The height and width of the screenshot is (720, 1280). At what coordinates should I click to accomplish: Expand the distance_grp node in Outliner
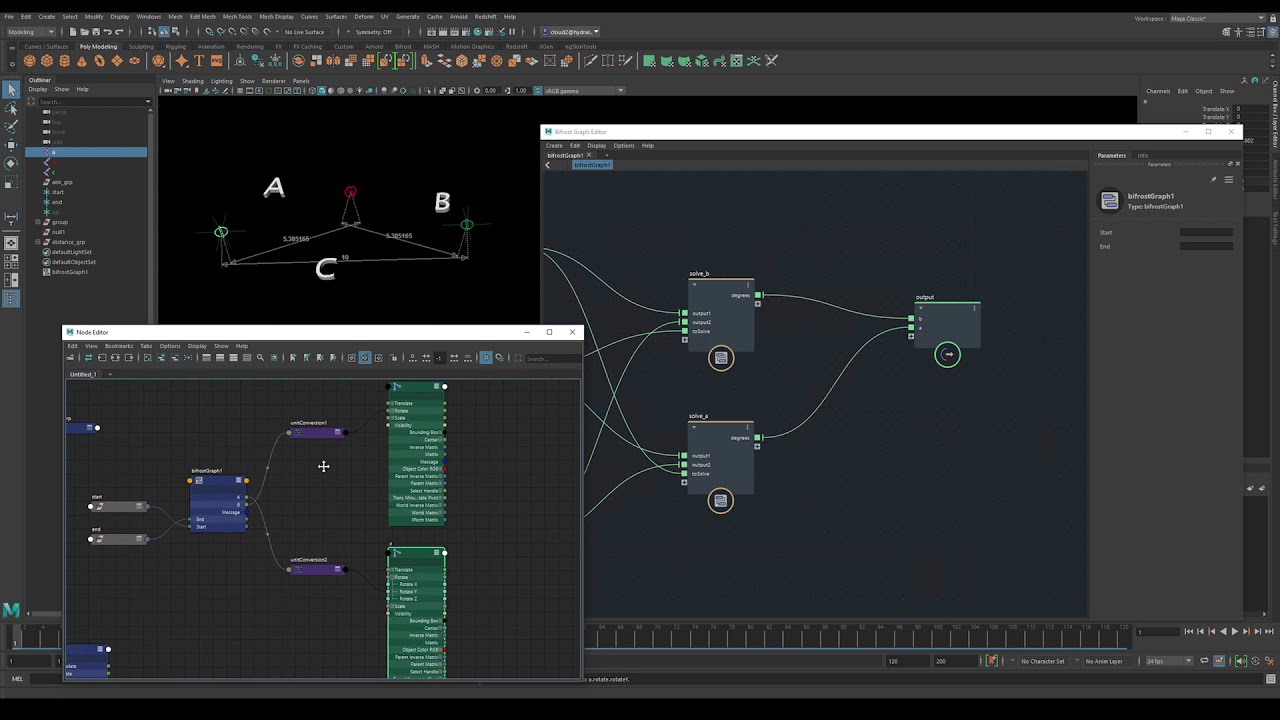click(38, 242)
